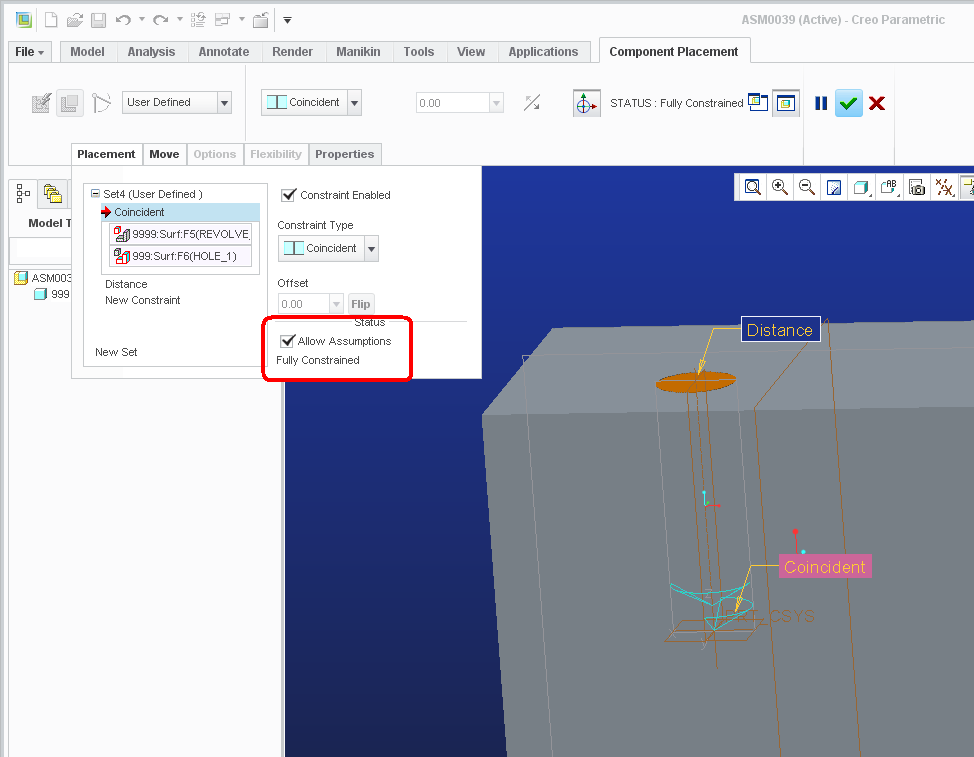Viewport: 974px width, 757px height.
Task: Save the model with the disk icon
Action: tap(98, 20)
